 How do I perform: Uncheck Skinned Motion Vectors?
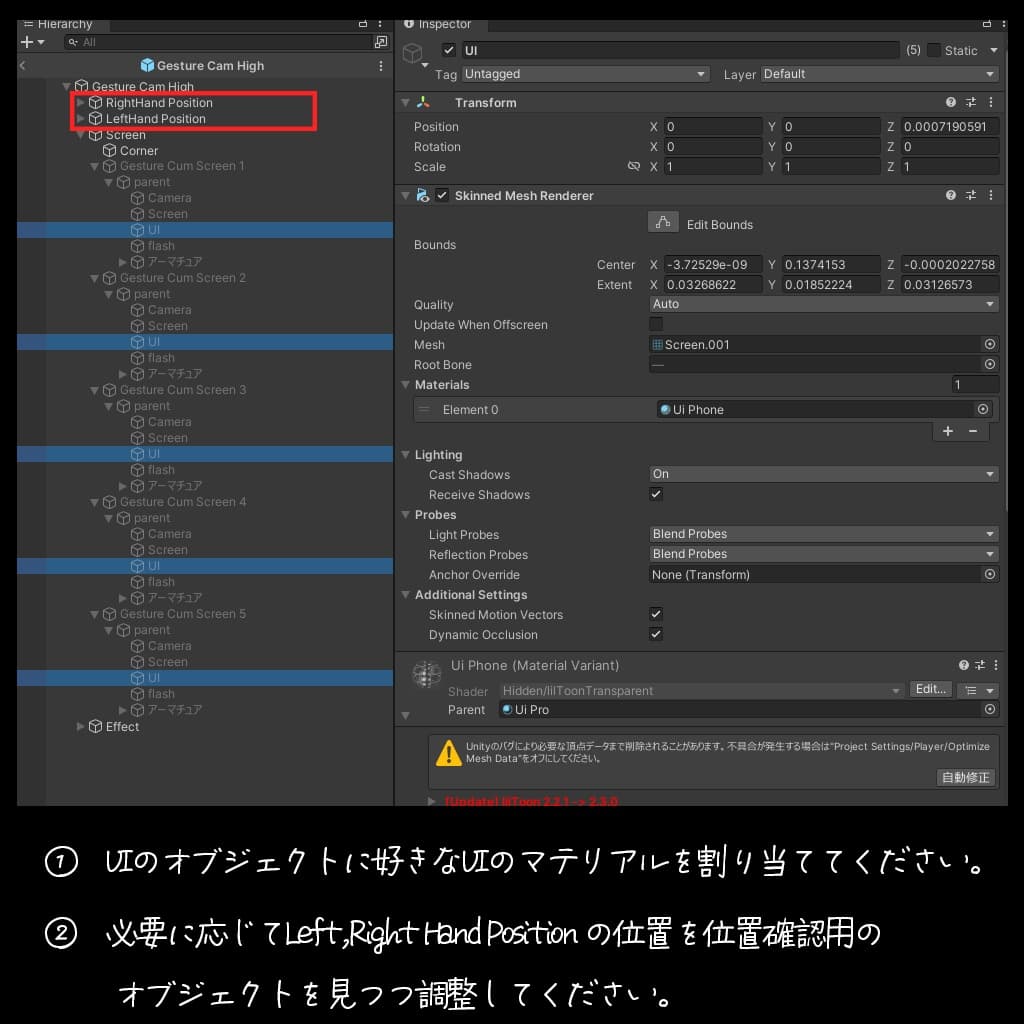click(656, 614)
